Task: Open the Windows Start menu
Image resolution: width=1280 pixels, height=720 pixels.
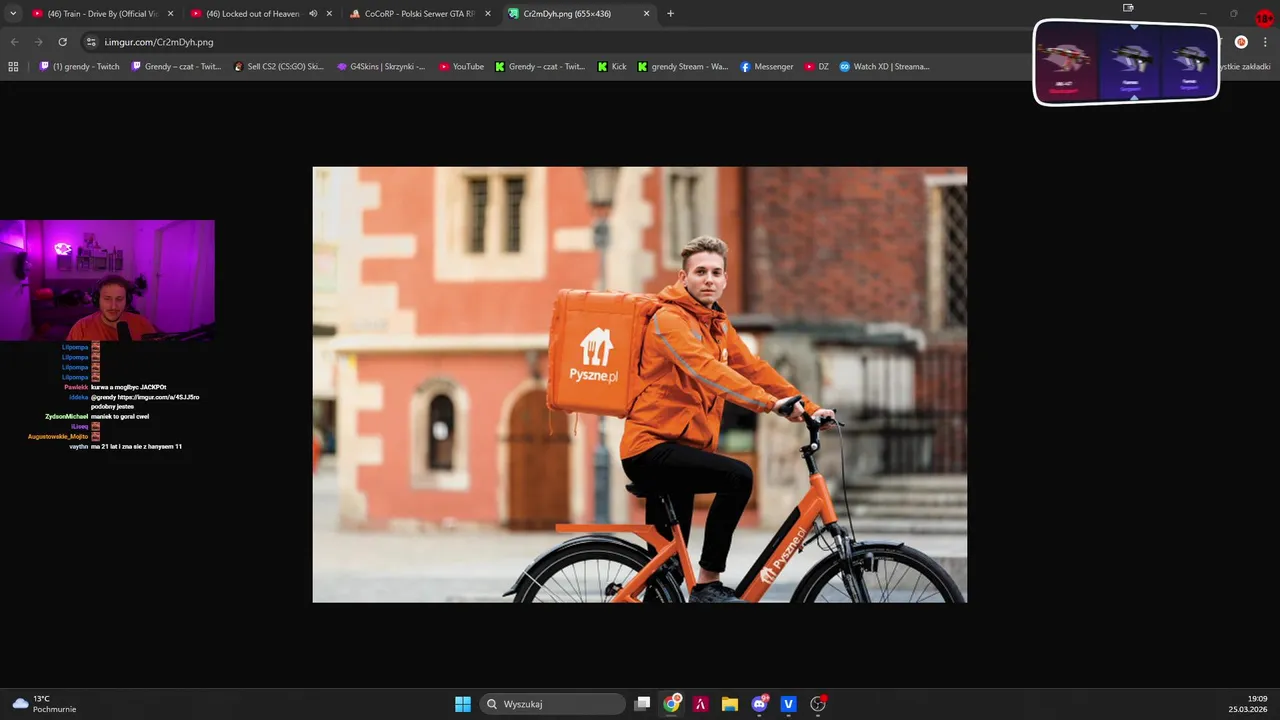Action: click(463, 704)
